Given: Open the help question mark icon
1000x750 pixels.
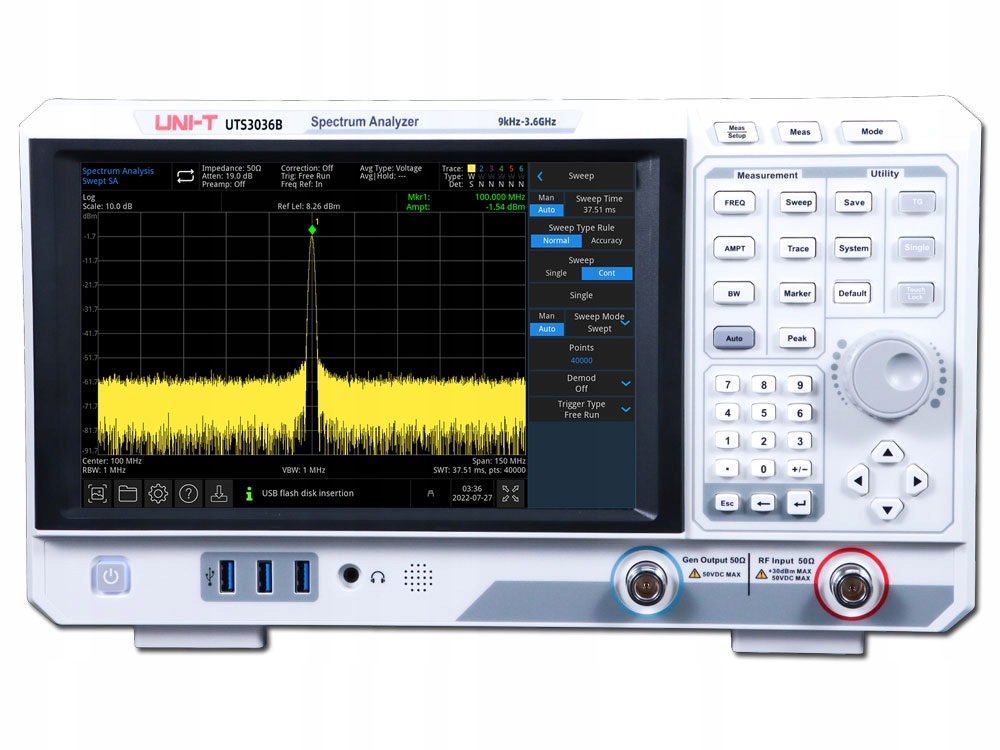Looking at the screenshot, I should (189, 494).
